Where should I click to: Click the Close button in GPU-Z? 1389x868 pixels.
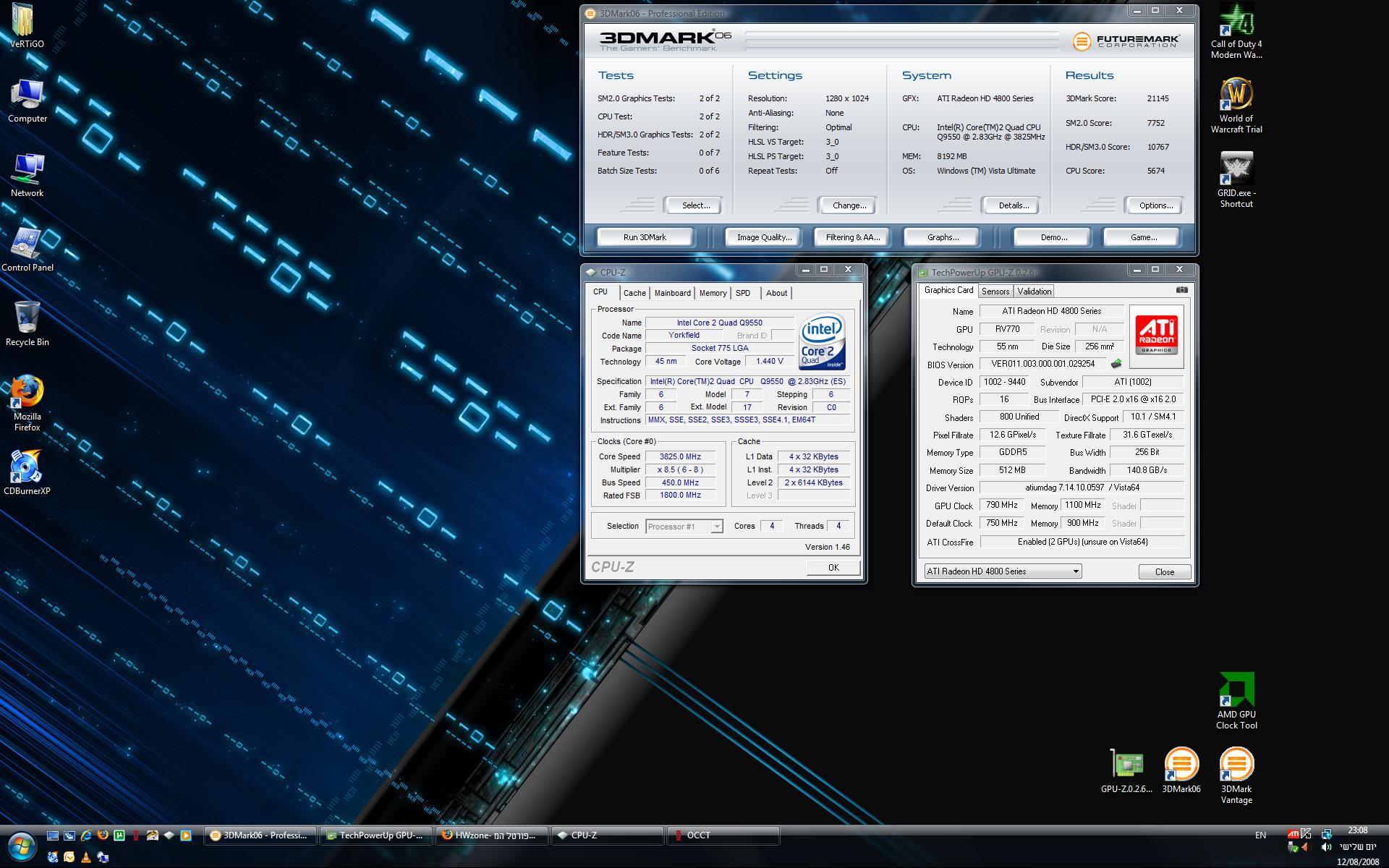pyautogui.click(x=1164, y=572)
